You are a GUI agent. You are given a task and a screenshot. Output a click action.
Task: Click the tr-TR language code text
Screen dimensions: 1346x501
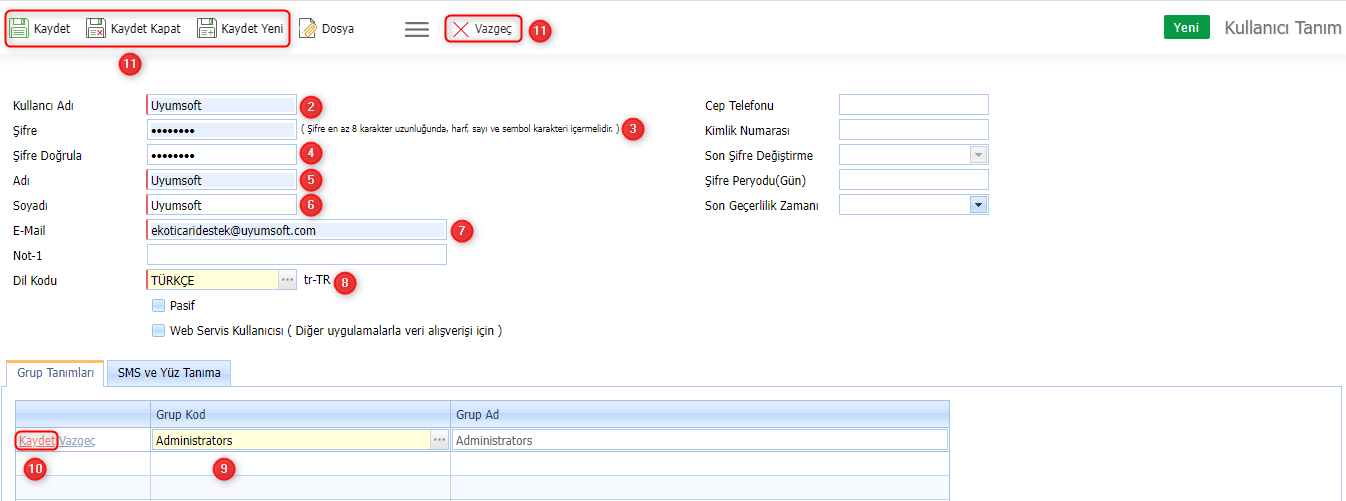tap(317, 280)
